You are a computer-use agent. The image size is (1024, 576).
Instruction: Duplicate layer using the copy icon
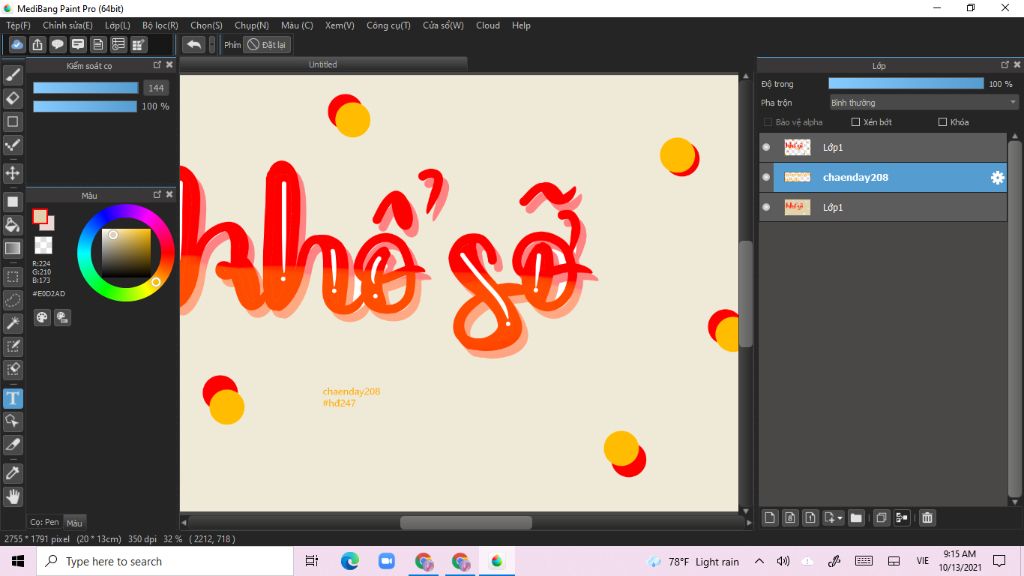tap(881, 518)
